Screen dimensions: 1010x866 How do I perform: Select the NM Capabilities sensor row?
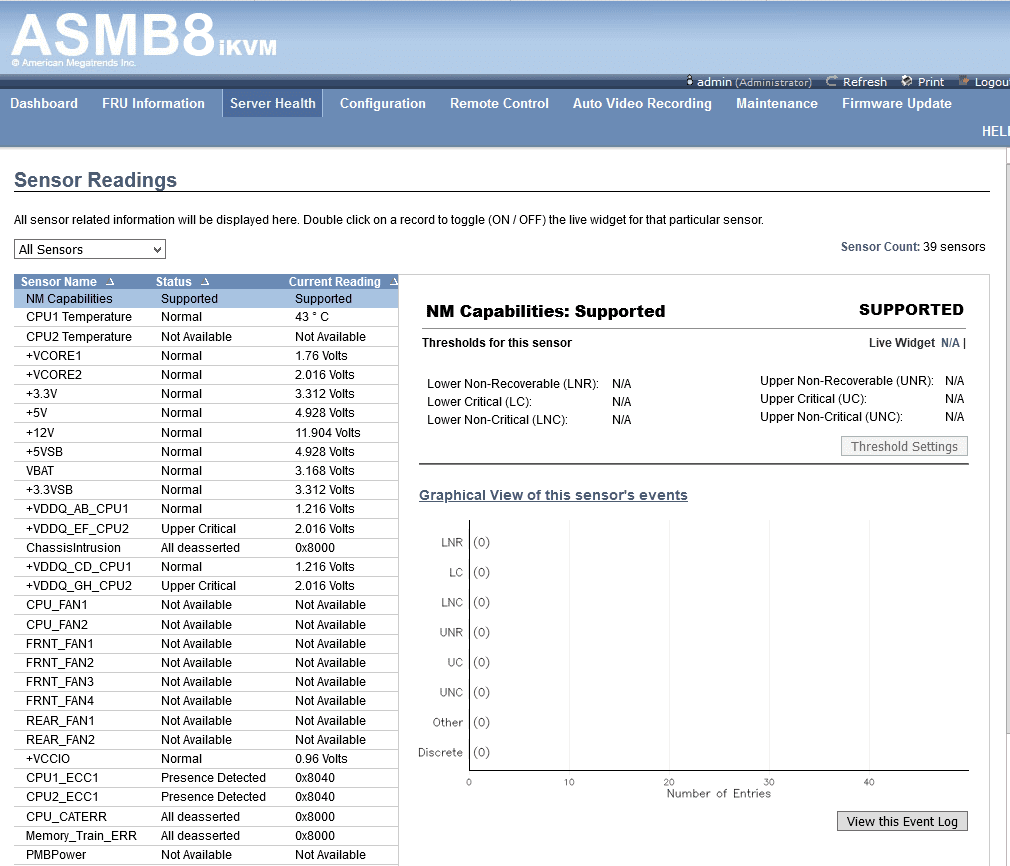(206, 298)
